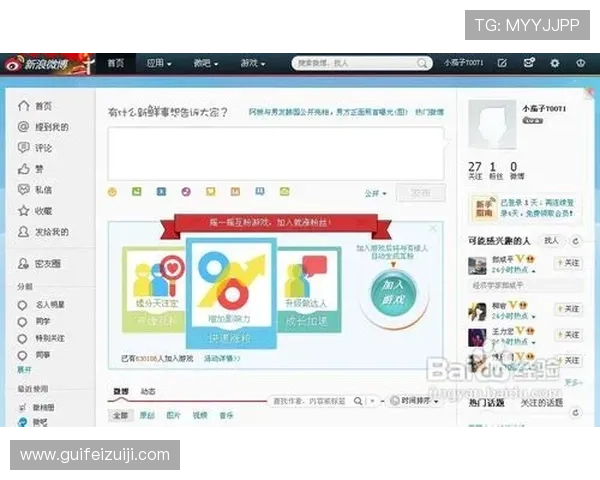Screen dimensions: 600x480
Task: Close the follow game promotion banner
Action: [433, 229]
